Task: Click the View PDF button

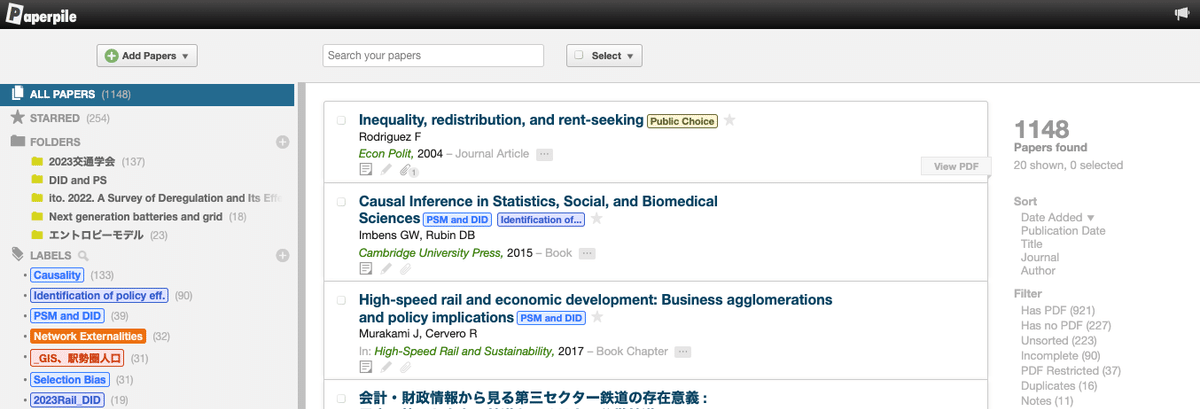Action: [x=954, y=167]
